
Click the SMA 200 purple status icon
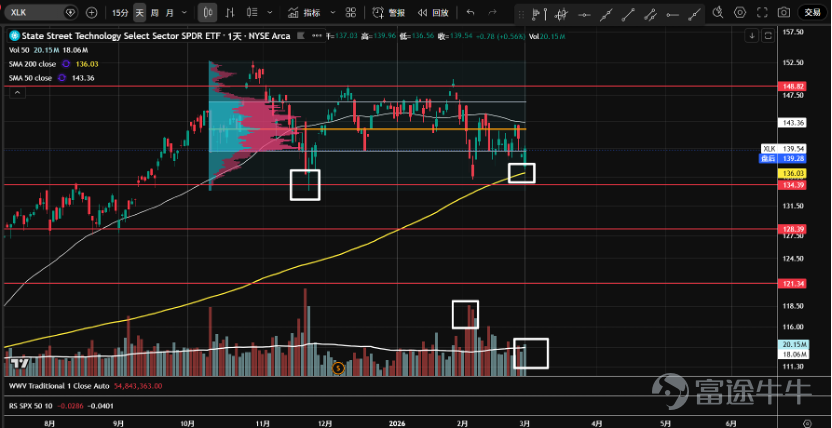(x=65, y=64)
